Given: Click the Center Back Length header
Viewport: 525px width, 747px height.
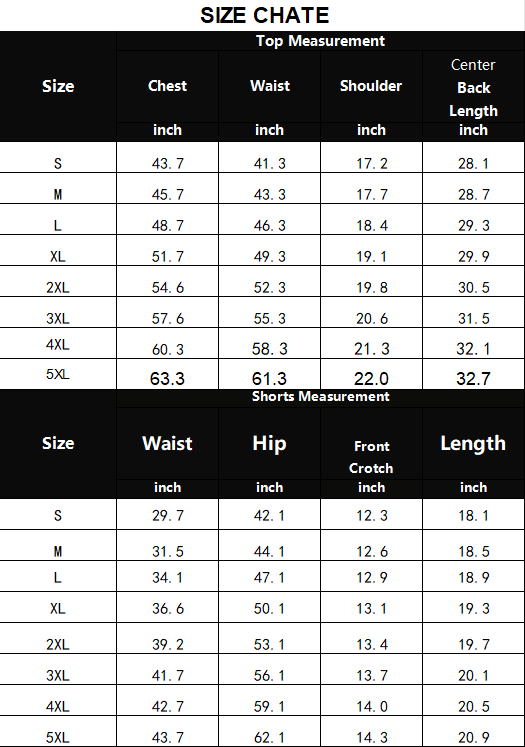Looking at the screenshot, I should [x=473, y=88].
